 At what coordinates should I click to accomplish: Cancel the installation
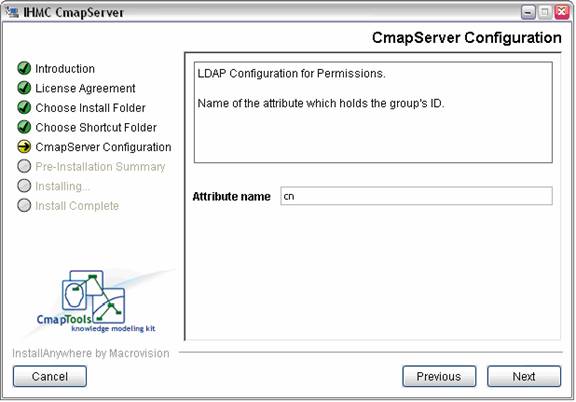[50, 376]
